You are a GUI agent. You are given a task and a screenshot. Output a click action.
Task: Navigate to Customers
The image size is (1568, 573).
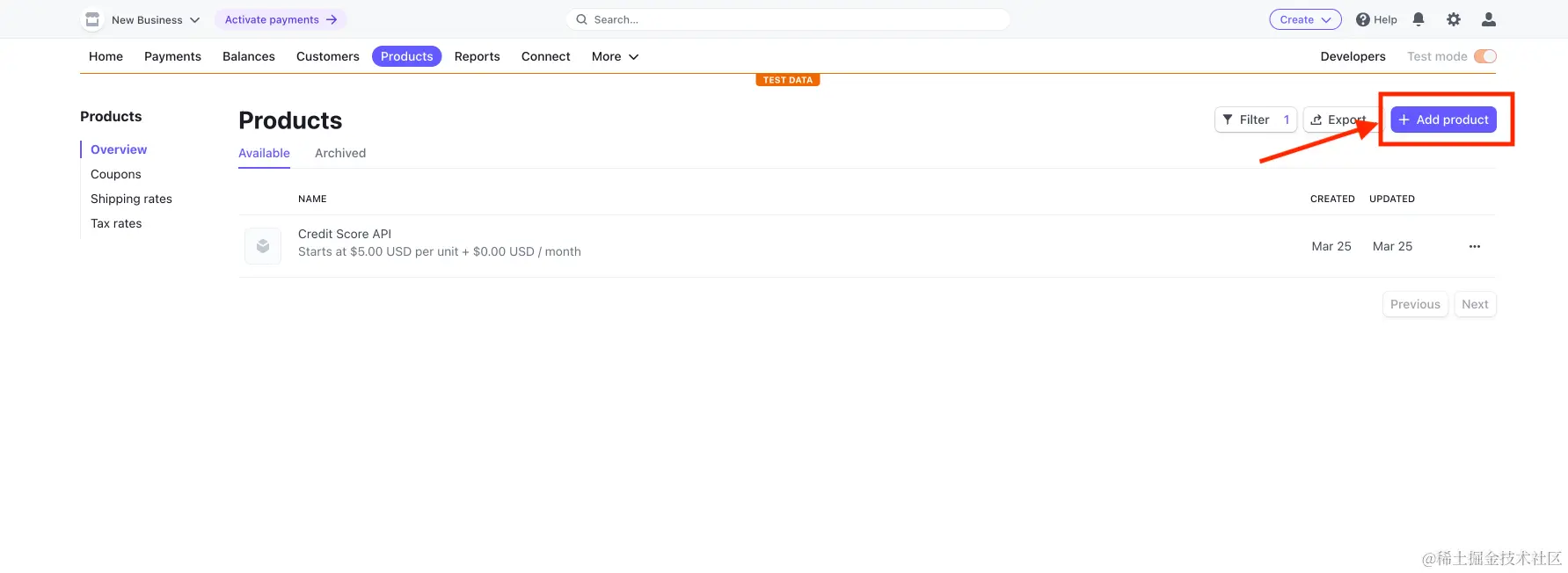coord(328,56)
